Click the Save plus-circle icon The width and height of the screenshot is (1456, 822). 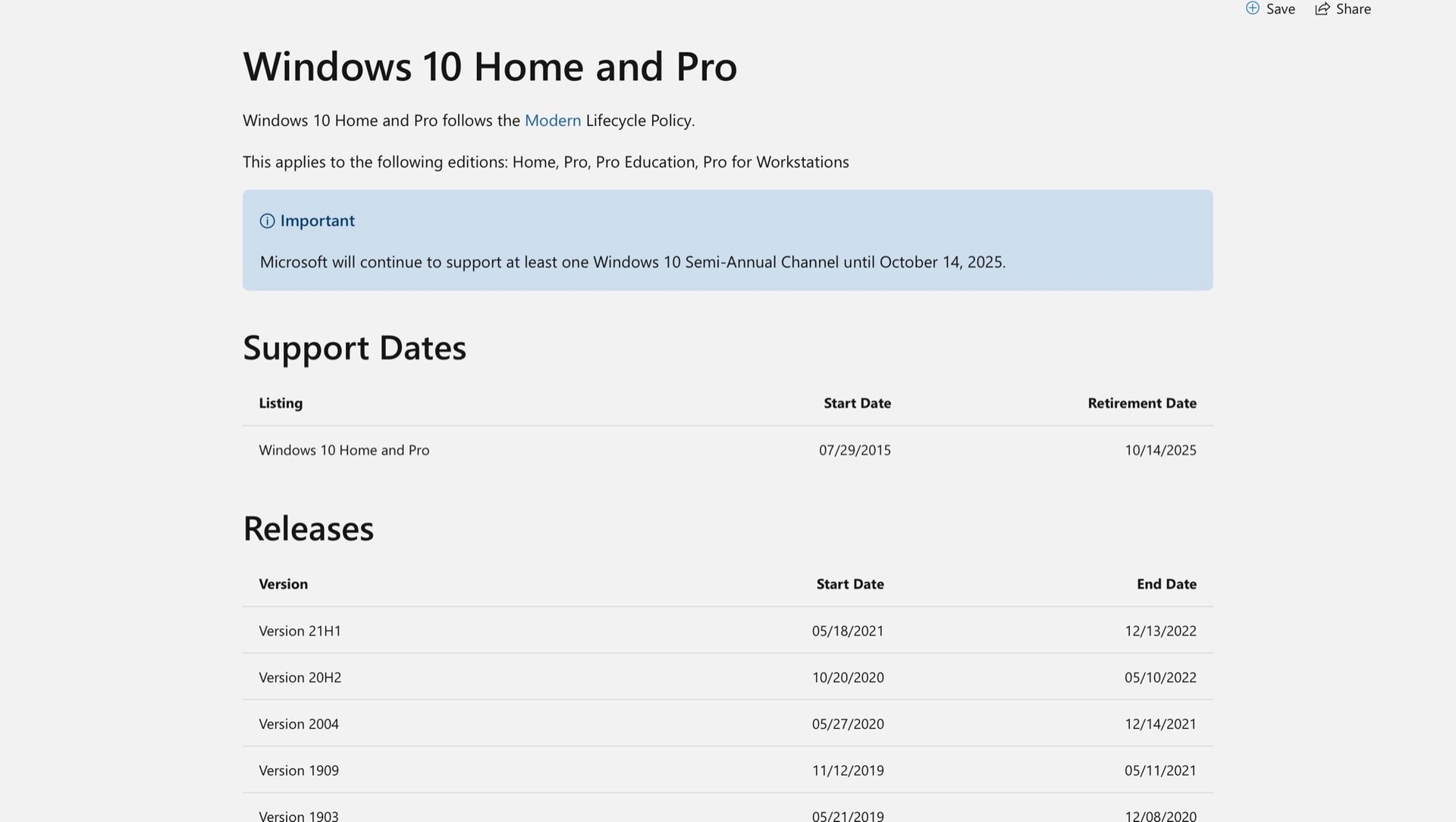tap(1252, 8)
